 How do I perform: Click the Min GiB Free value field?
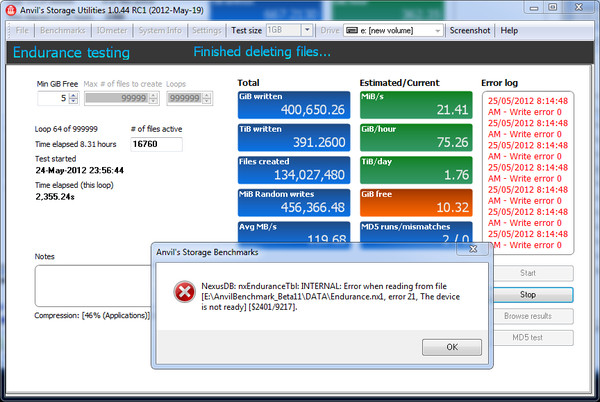coord(53,98)
